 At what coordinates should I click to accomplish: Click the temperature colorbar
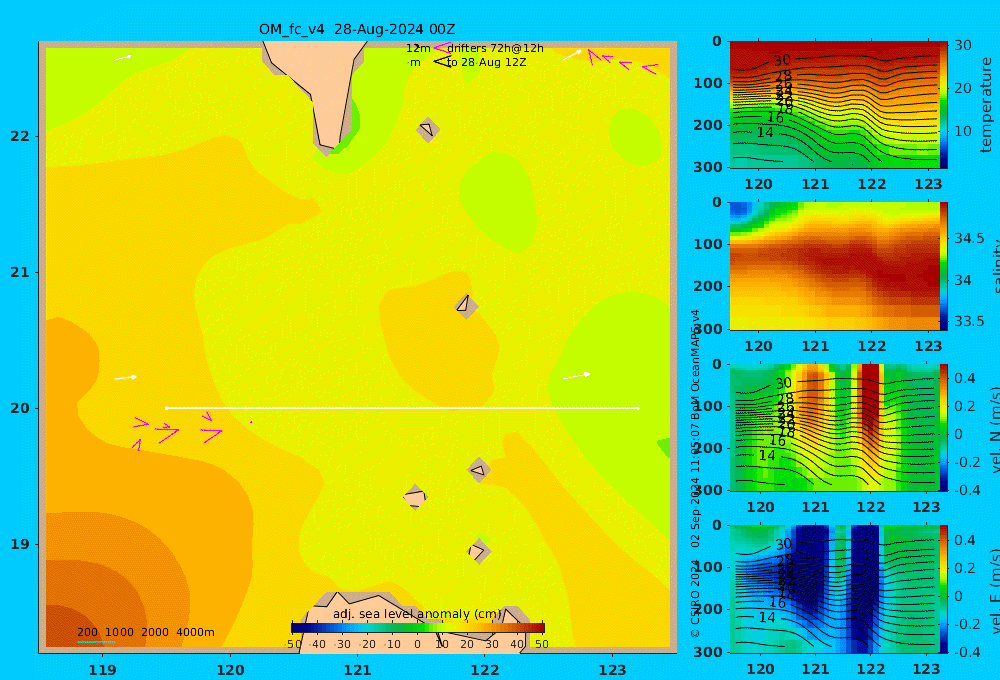pyautogui.click(x=944, y=105)
